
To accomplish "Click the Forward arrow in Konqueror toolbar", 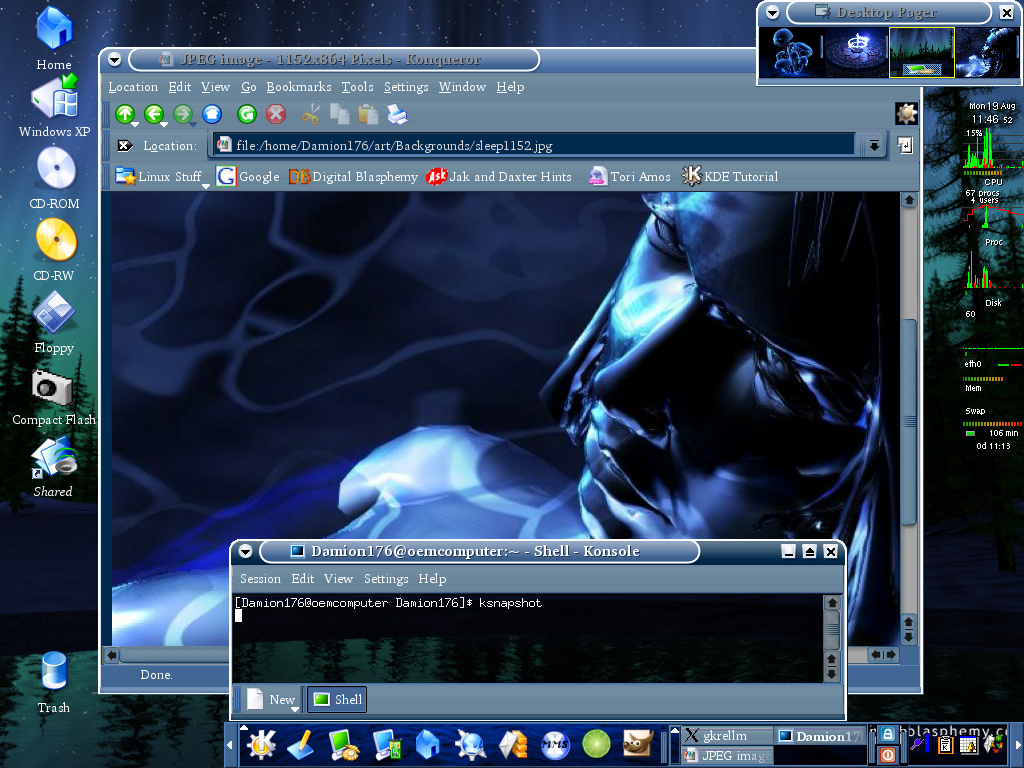I will (x=184, y=114).
